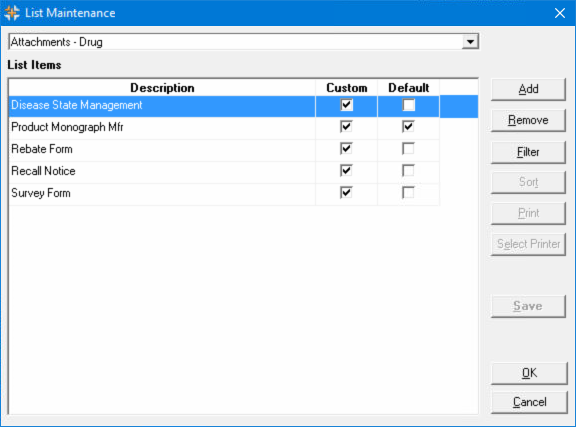Click the List Maintenance app icon
The height and width of the screenshot is (427, 576).
[12, 13]
